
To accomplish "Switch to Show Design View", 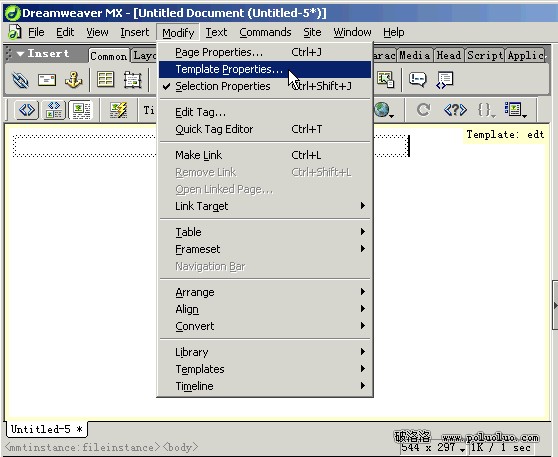I will 81,110.
